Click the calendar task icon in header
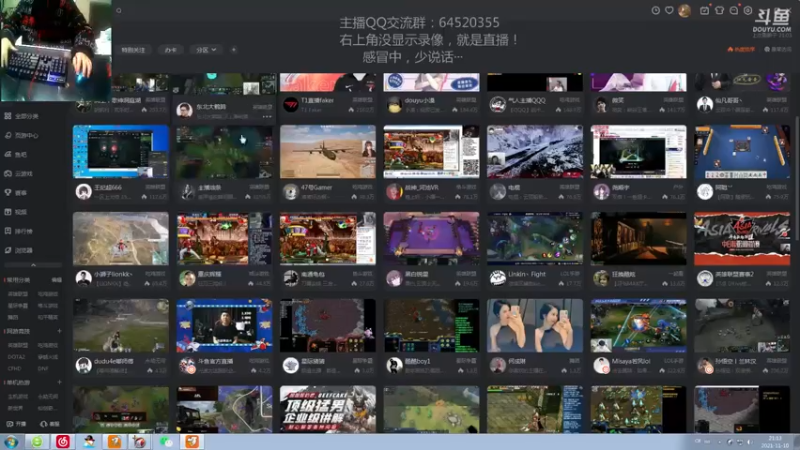The width and height of the screenshot is (800, 450). pyautogui.click(x=704, y=10)
